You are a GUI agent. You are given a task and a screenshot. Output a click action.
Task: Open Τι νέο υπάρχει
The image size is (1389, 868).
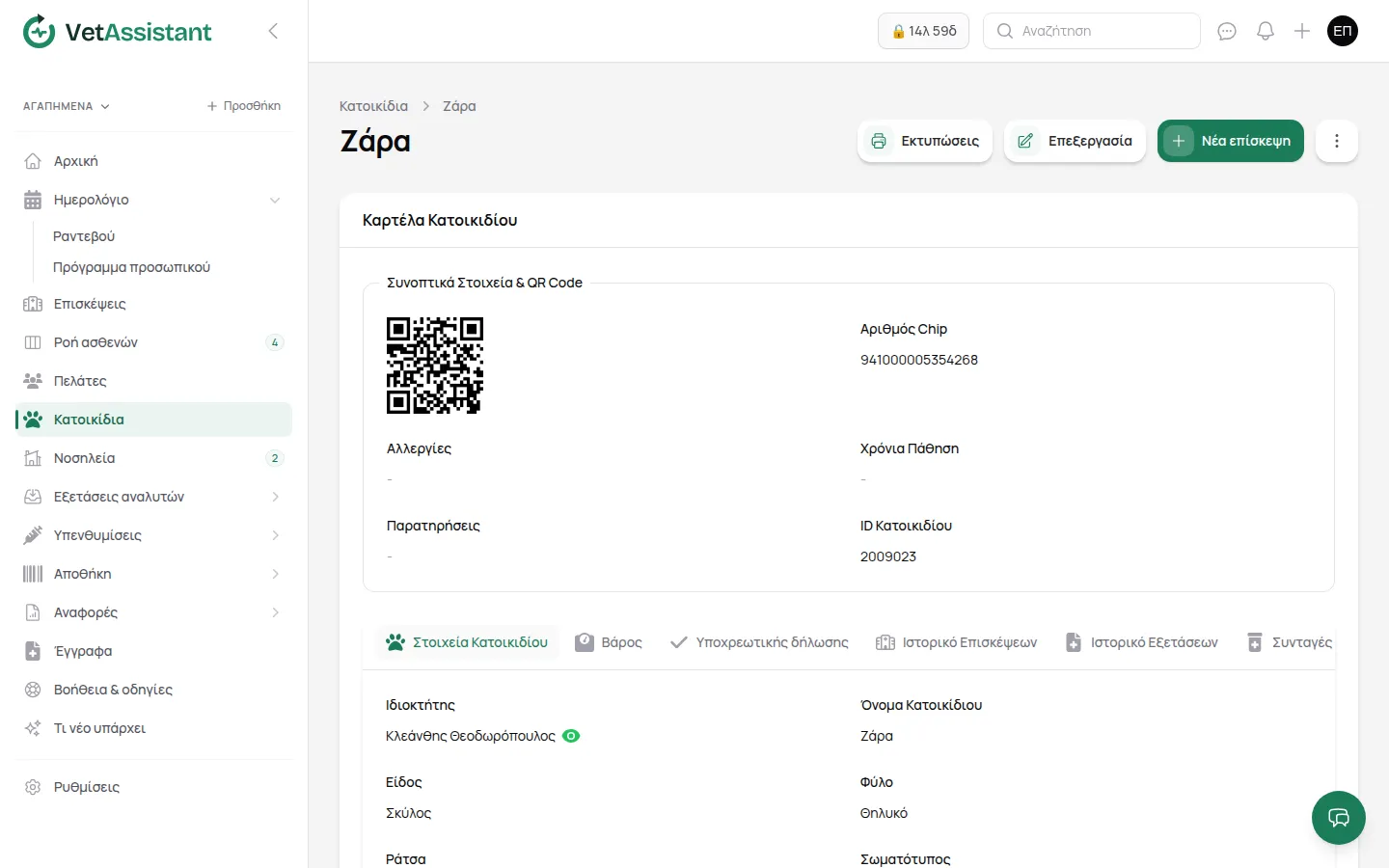tap(153, 728)
